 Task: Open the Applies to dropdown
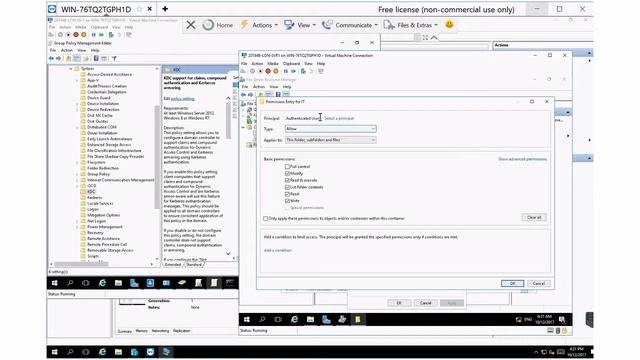point(330,140)
